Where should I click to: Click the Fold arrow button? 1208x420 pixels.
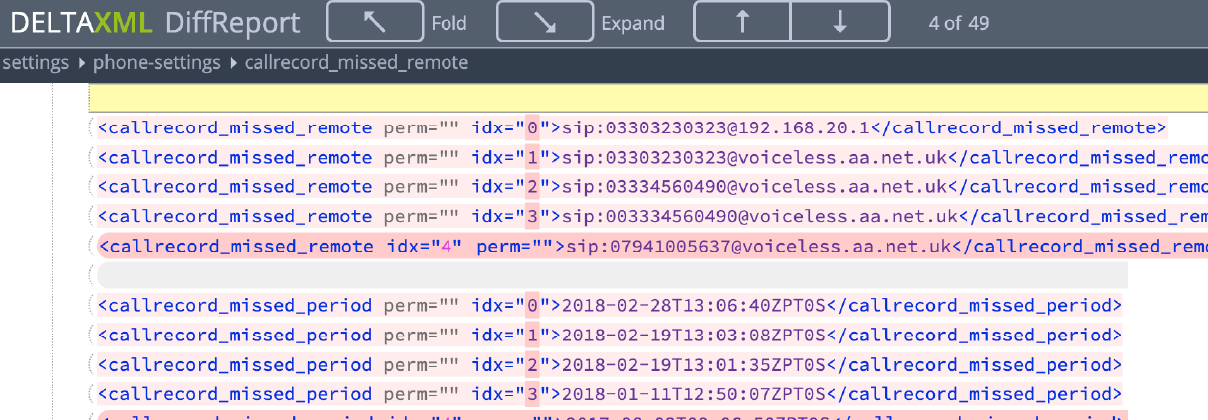click(x=374, y=22)
